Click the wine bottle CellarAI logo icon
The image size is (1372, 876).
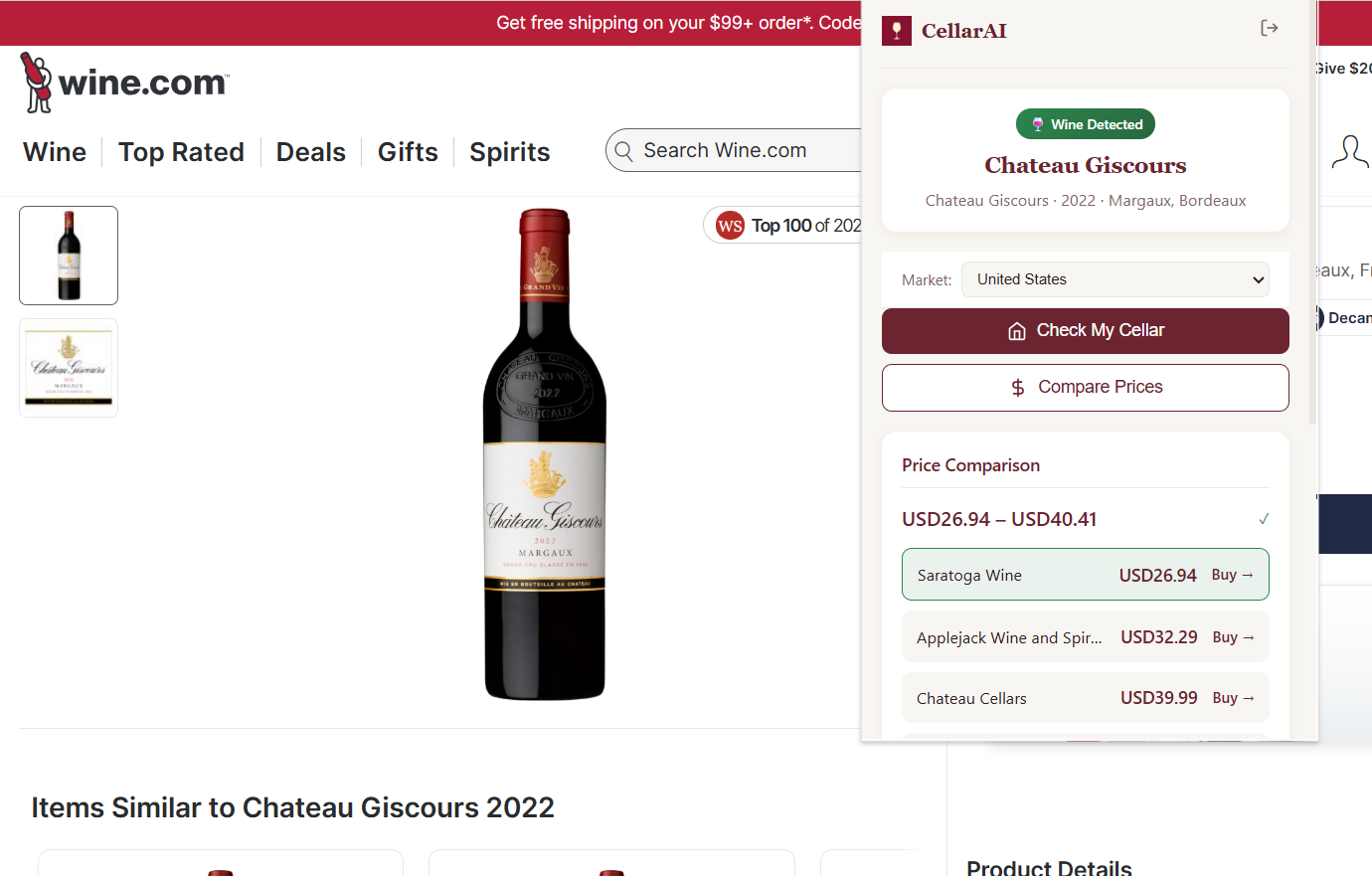tap(895, 30)
